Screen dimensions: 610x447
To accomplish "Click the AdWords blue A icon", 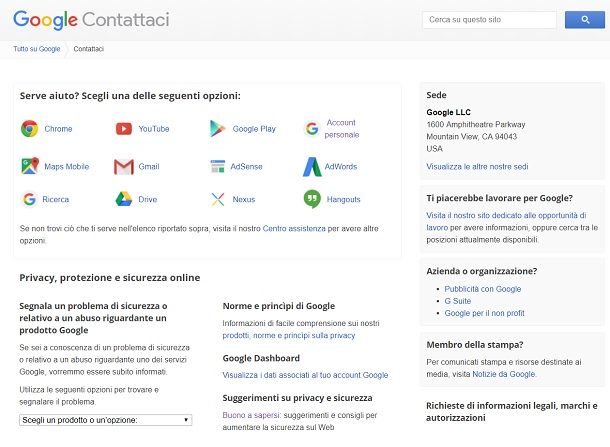I will (x=312, y=167).
